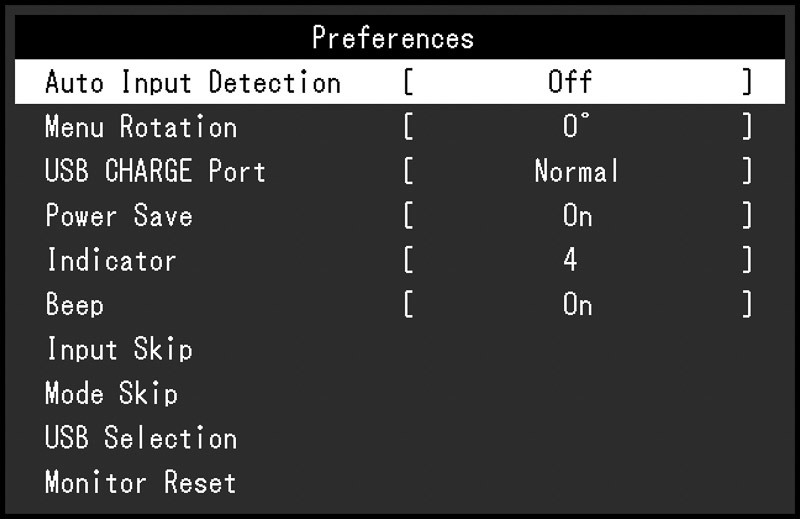Viewport: 800px width, 519px height.
Task: Click the Preferences title header
Action: (x=393, y=38)
